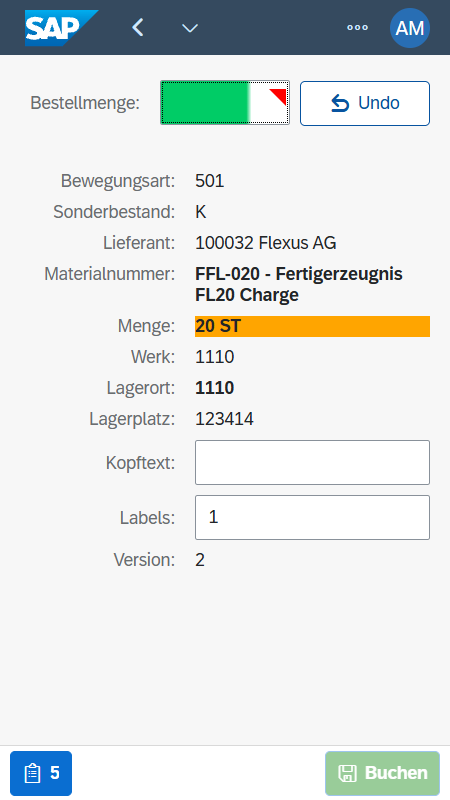This screenshot has width=450, height=800.
Task: Expand the header navigation dropdown chevron
Action: tap(190, 28)
